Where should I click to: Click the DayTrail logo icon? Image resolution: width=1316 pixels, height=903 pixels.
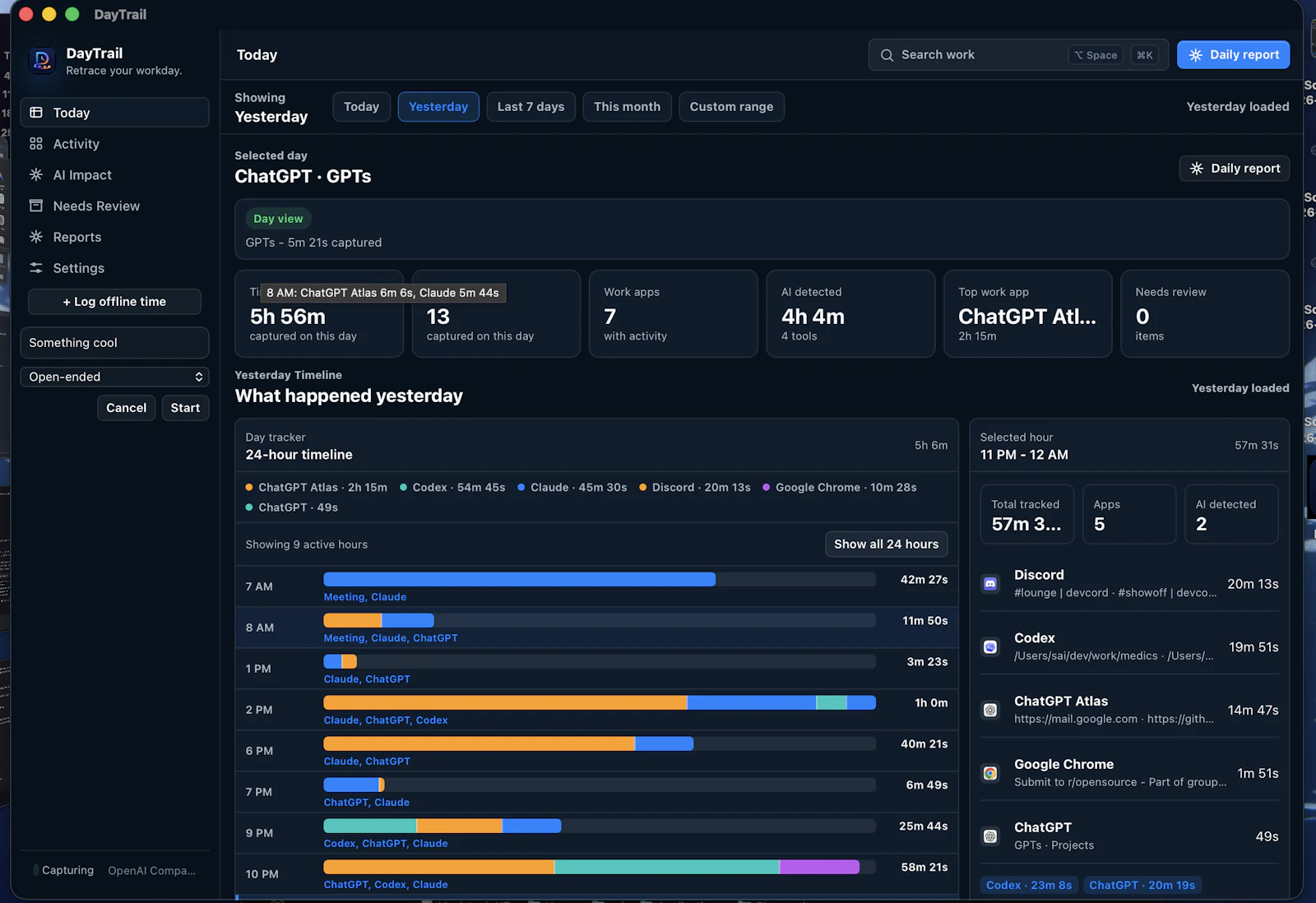point(43,60)
